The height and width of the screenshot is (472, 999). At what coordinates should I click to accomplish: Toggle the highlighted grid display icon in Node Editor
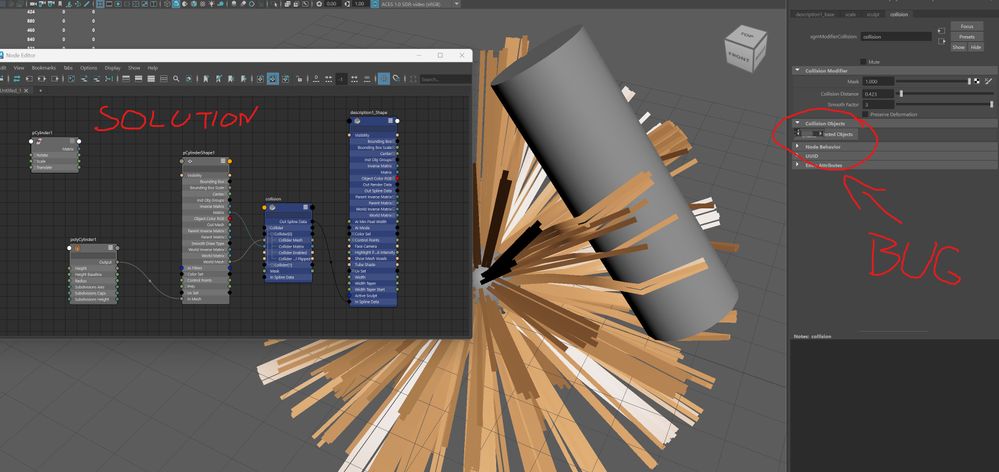pyautogui.click(x=384, y=79)
